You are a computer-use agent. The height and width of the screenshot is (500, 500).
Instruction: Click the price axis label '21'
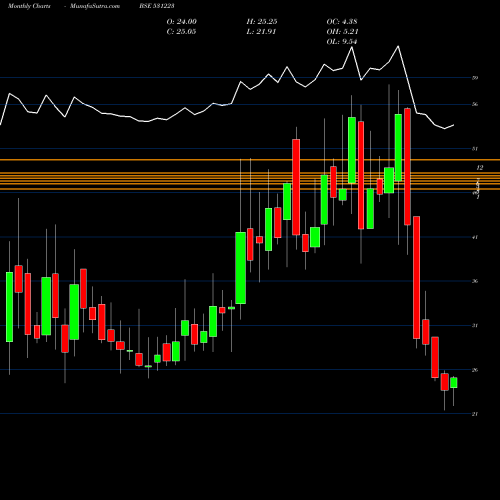point(475,414)
